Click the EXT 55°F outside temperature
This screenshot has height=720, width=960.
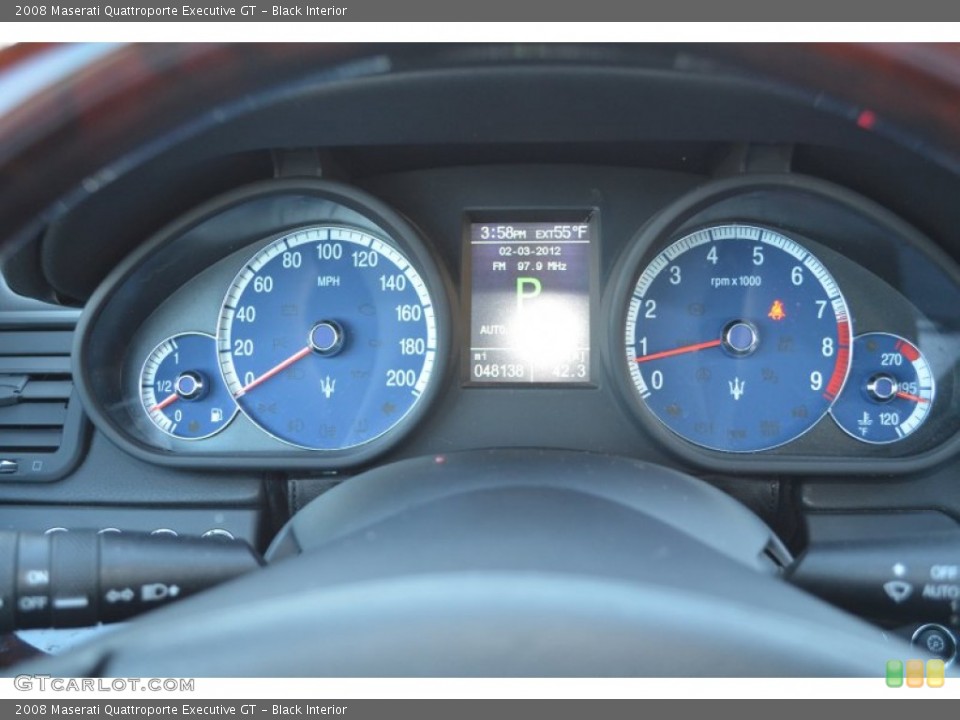[561, 233]
